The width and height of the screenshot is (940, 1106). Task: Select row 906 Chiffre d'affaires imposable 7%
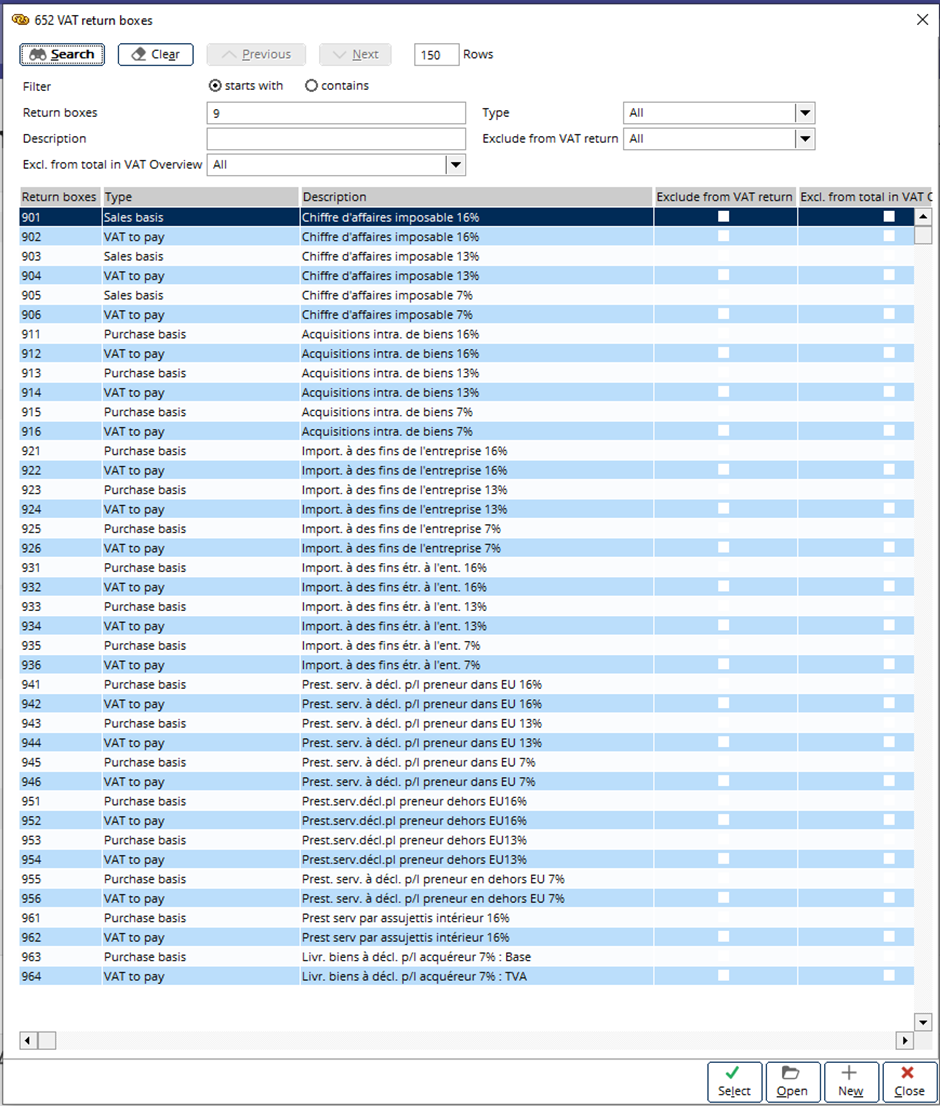pyautogui.click(x=467, y=315)
